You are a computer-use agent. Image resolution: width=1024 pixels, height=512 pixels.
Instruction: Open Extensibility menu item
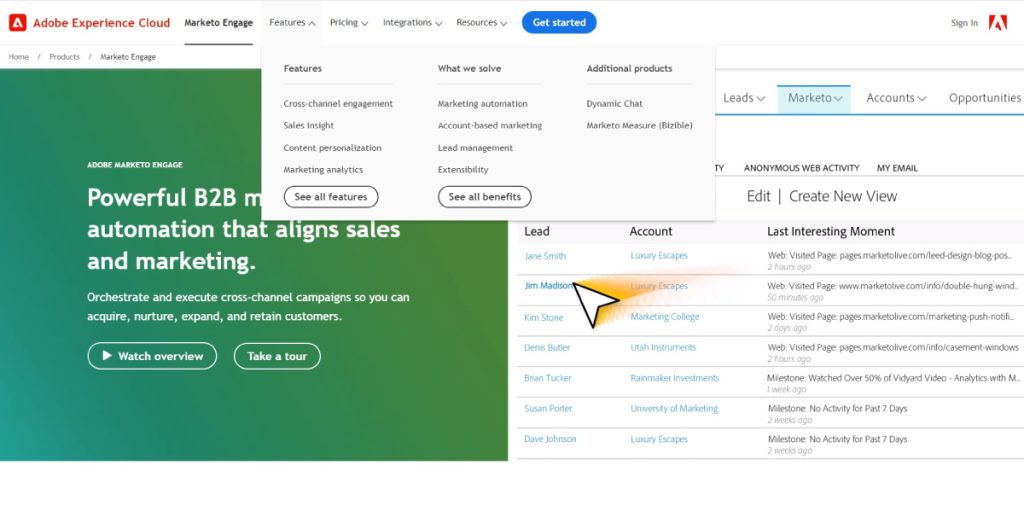(x=462, y=170)
